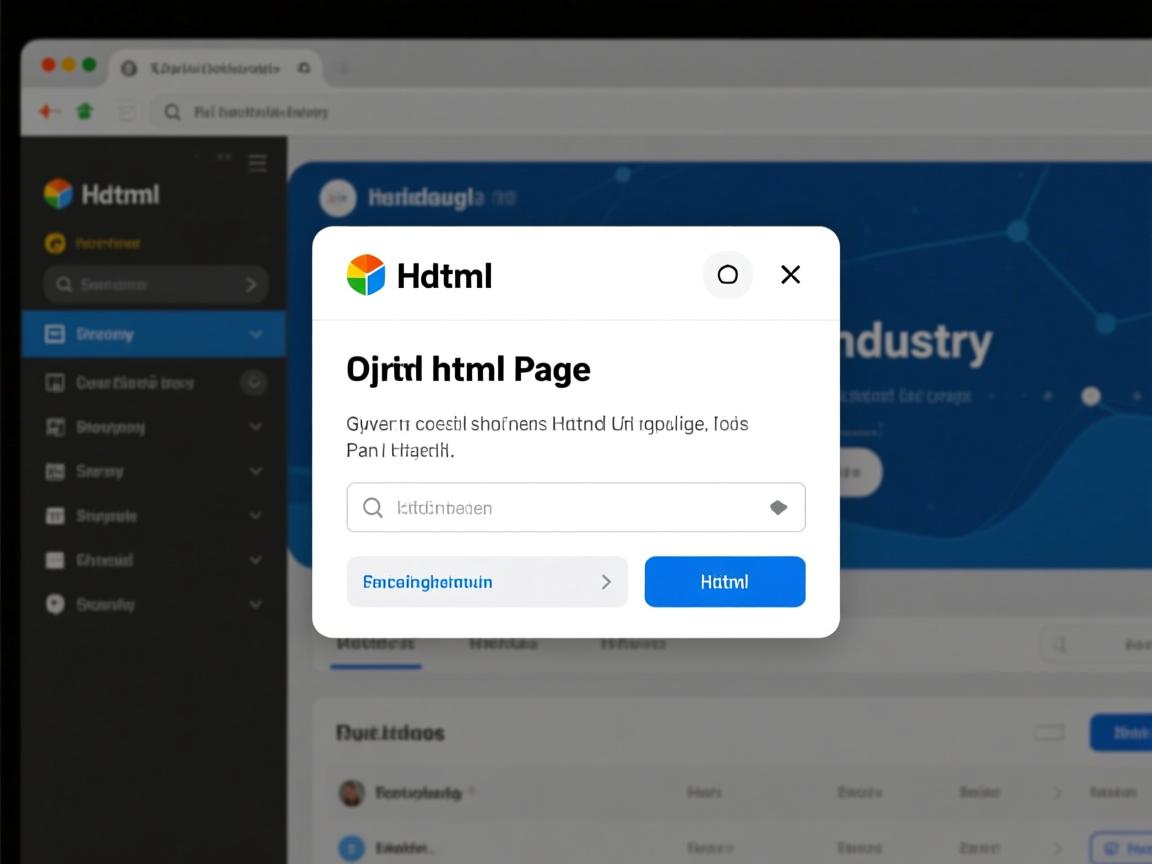Click the browser back arrow button

[47, 112]
